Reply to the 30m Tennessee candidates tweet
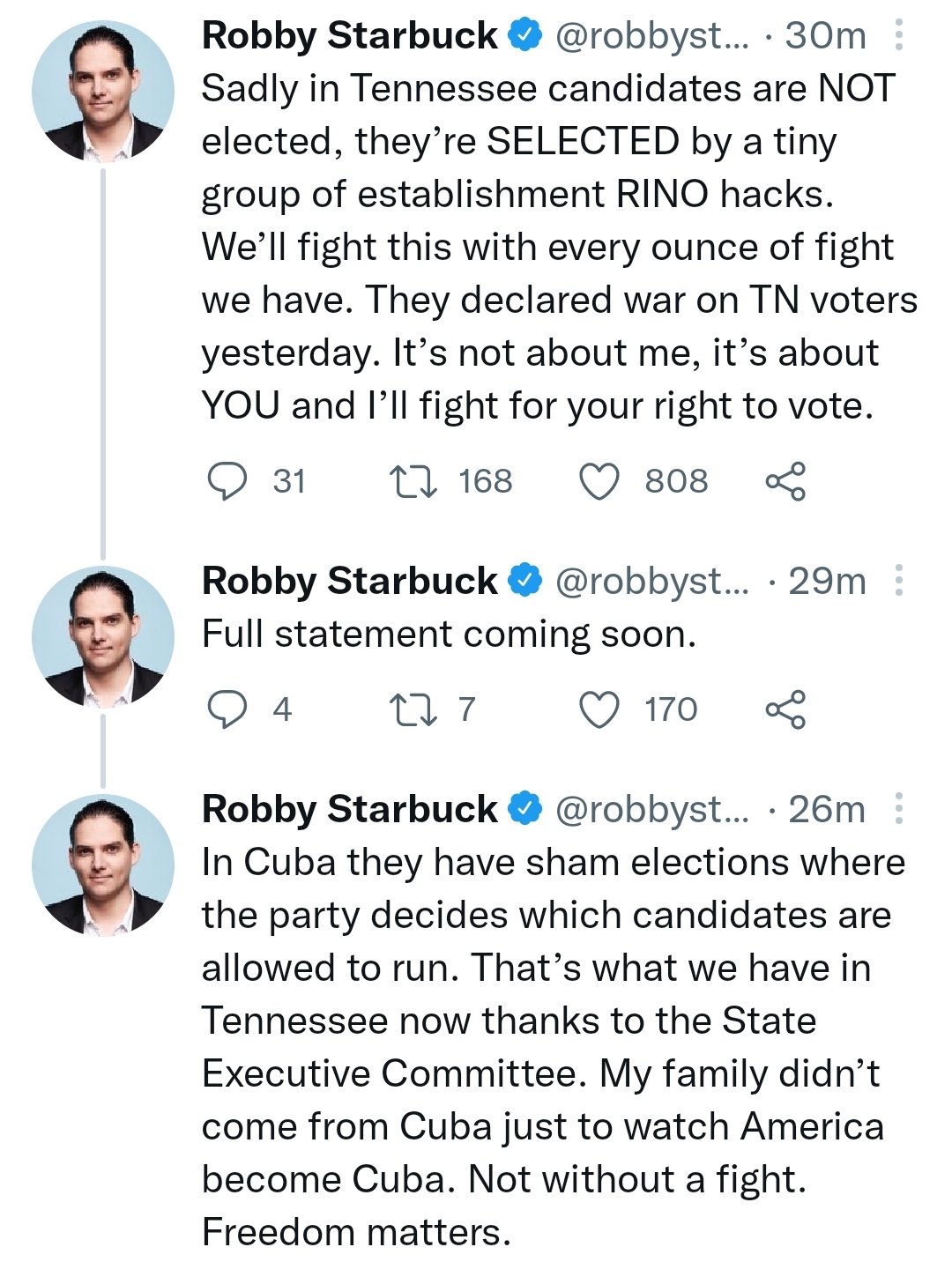952x1262 pixels. tap(227, 481)
